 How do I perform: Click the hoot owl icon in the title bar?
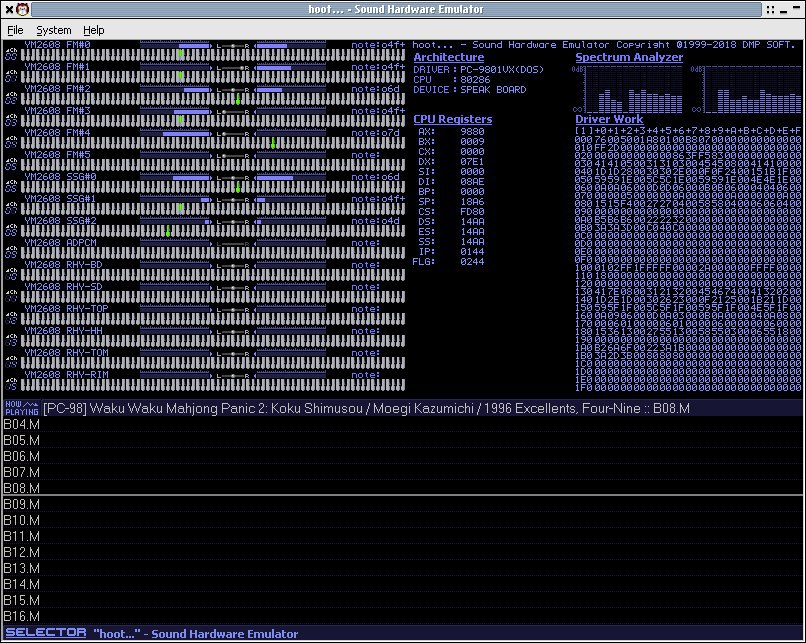[x=23, y=9]
